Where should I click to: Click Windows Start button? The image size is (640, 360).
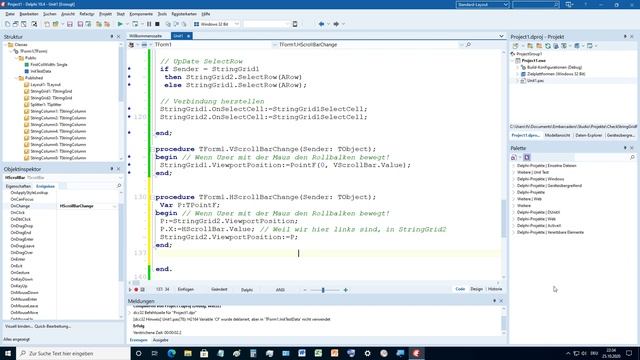coord(8,353)
